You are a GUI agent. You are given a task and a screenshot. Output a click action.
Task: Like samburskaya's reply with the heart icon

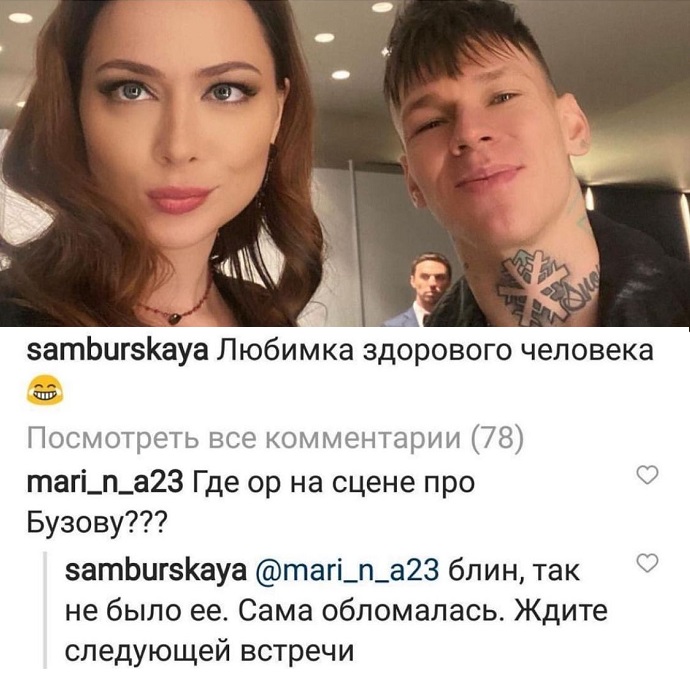pyautogui.click(x=648, y=563)
